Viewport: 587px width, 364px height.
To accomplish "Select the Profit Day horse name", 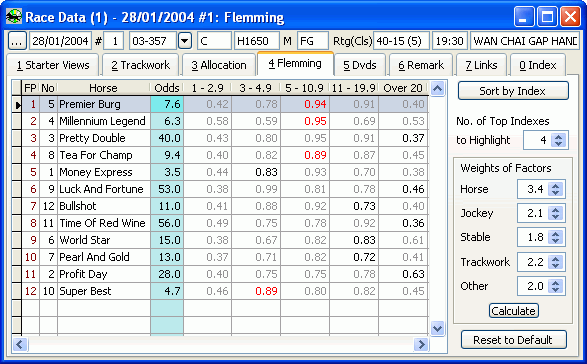I will [83, 274].
